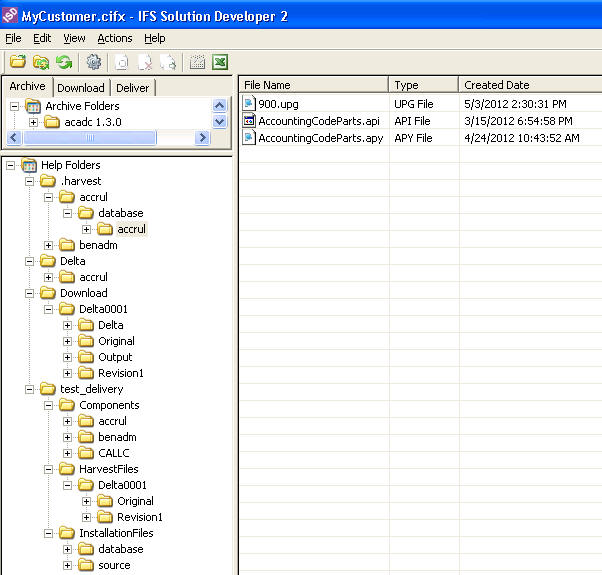Screen dimensions: 602x575
Task: Click the 900.upg file icon
Action: (x=249, y=104)
